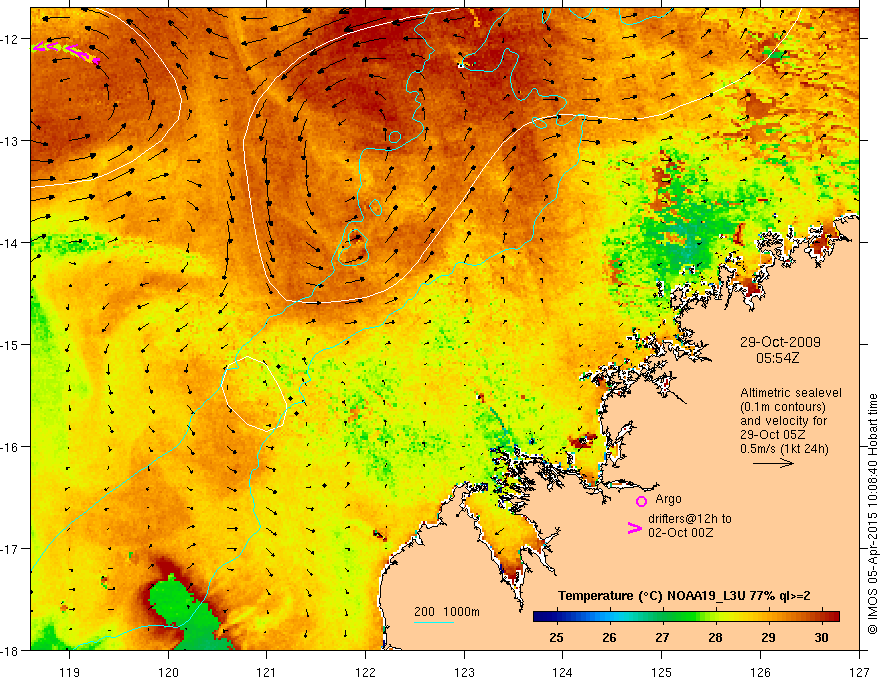Click the '-12' latitude axis label
Viewport: 880px width, 680px height.
tap(10, 39)
